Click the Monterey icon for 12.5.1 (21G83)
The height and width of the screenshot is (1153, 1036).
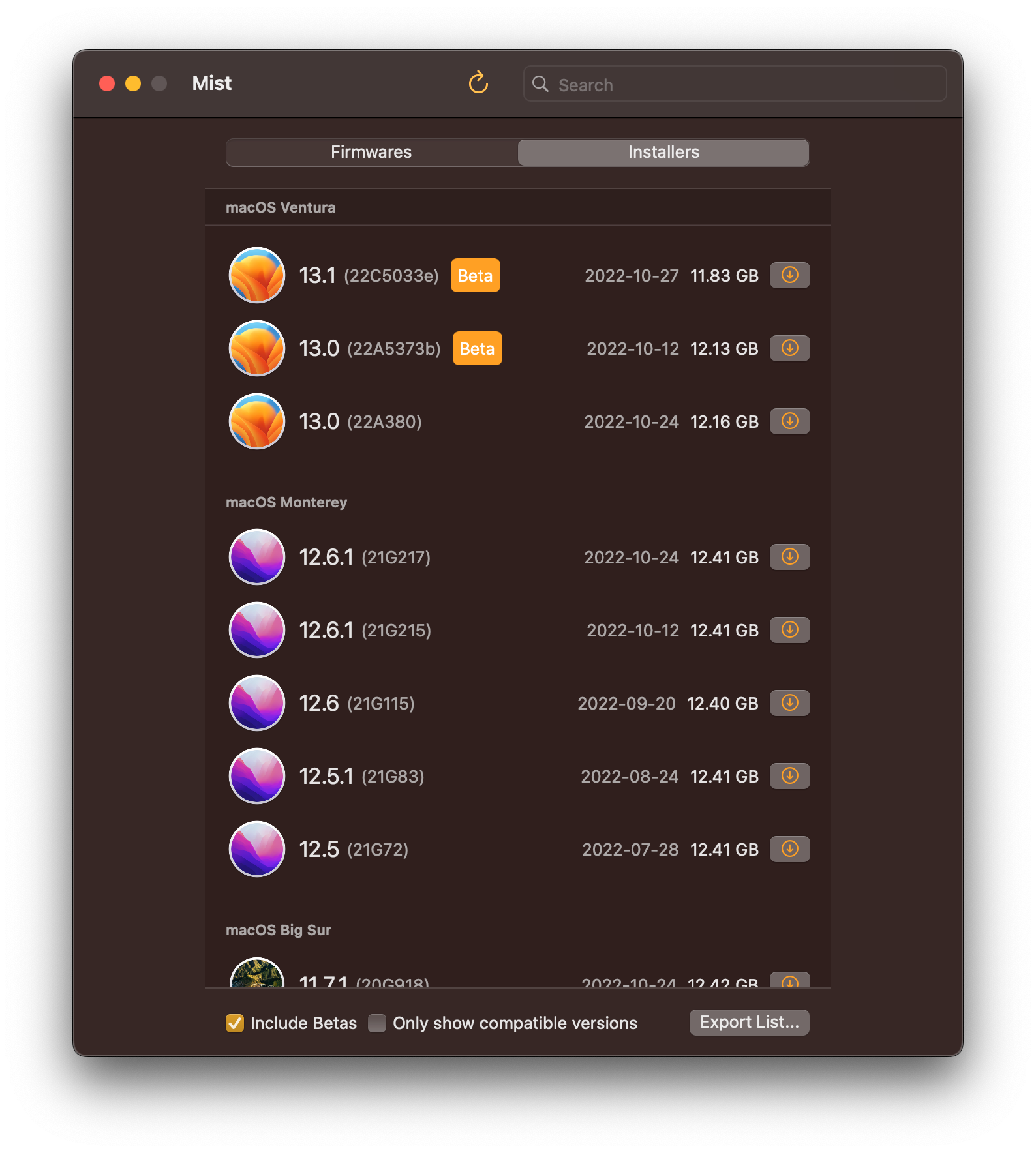pos(257,776)
